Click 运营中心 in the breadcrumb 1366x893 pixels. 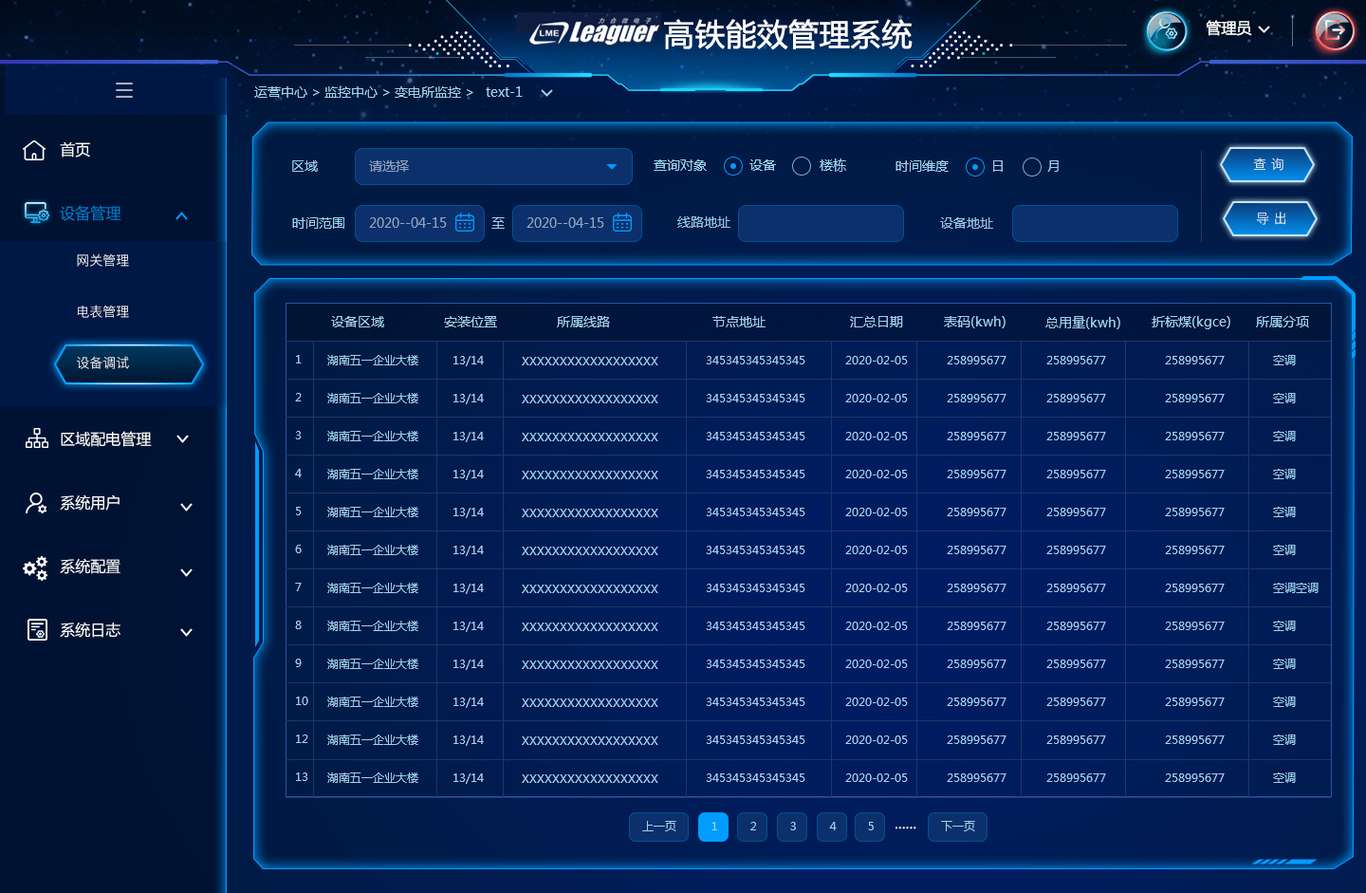281,92
